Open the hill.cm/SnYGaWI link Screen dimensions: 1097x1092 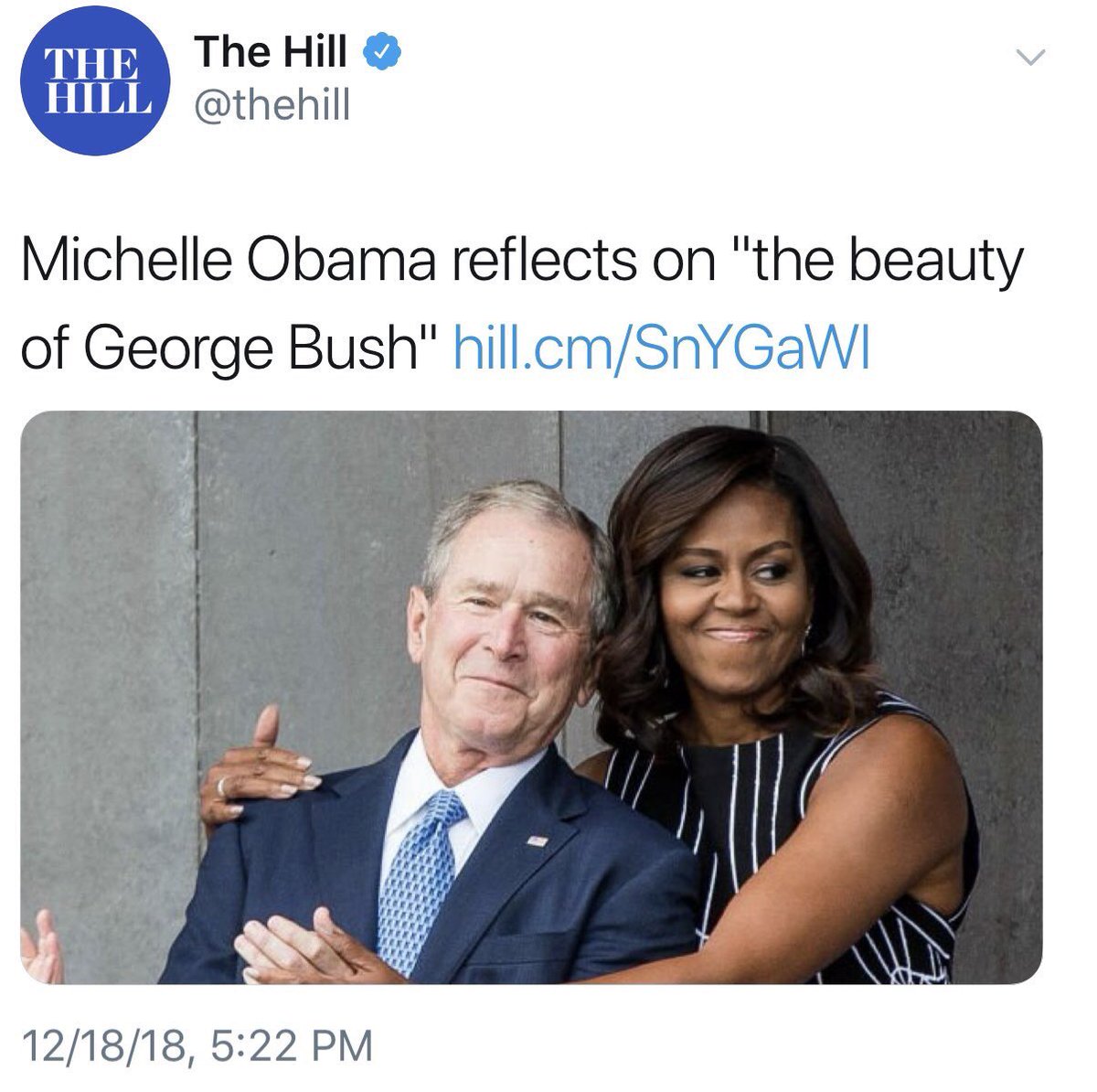660,348
